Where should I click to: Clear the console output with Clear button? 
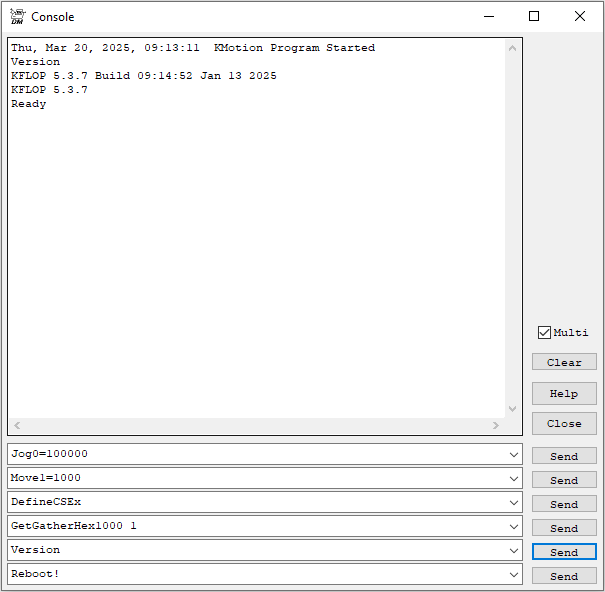[564, 362]
